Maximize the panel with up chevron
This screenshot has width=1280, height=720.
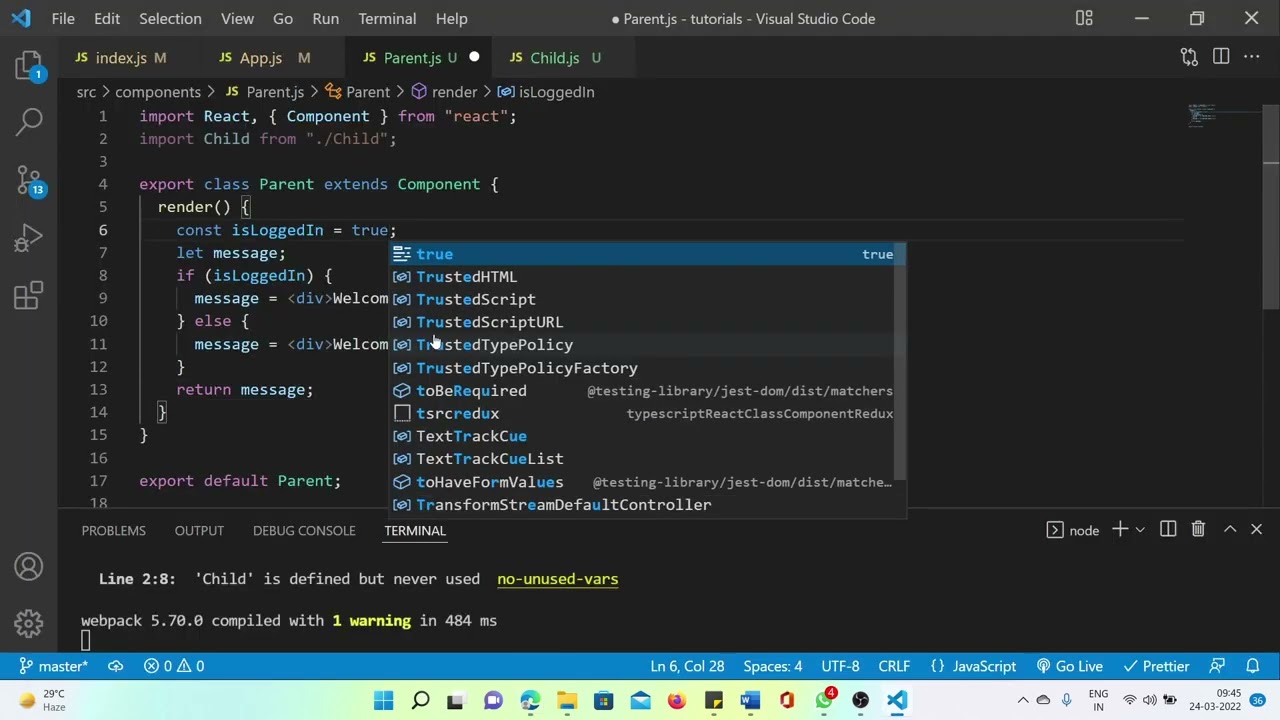(x=1230, y=529)
